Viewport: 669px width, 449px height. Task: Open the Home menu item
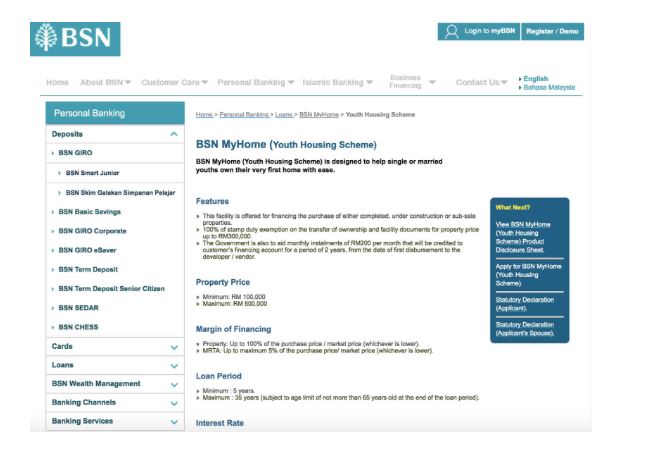click(57, 82)
